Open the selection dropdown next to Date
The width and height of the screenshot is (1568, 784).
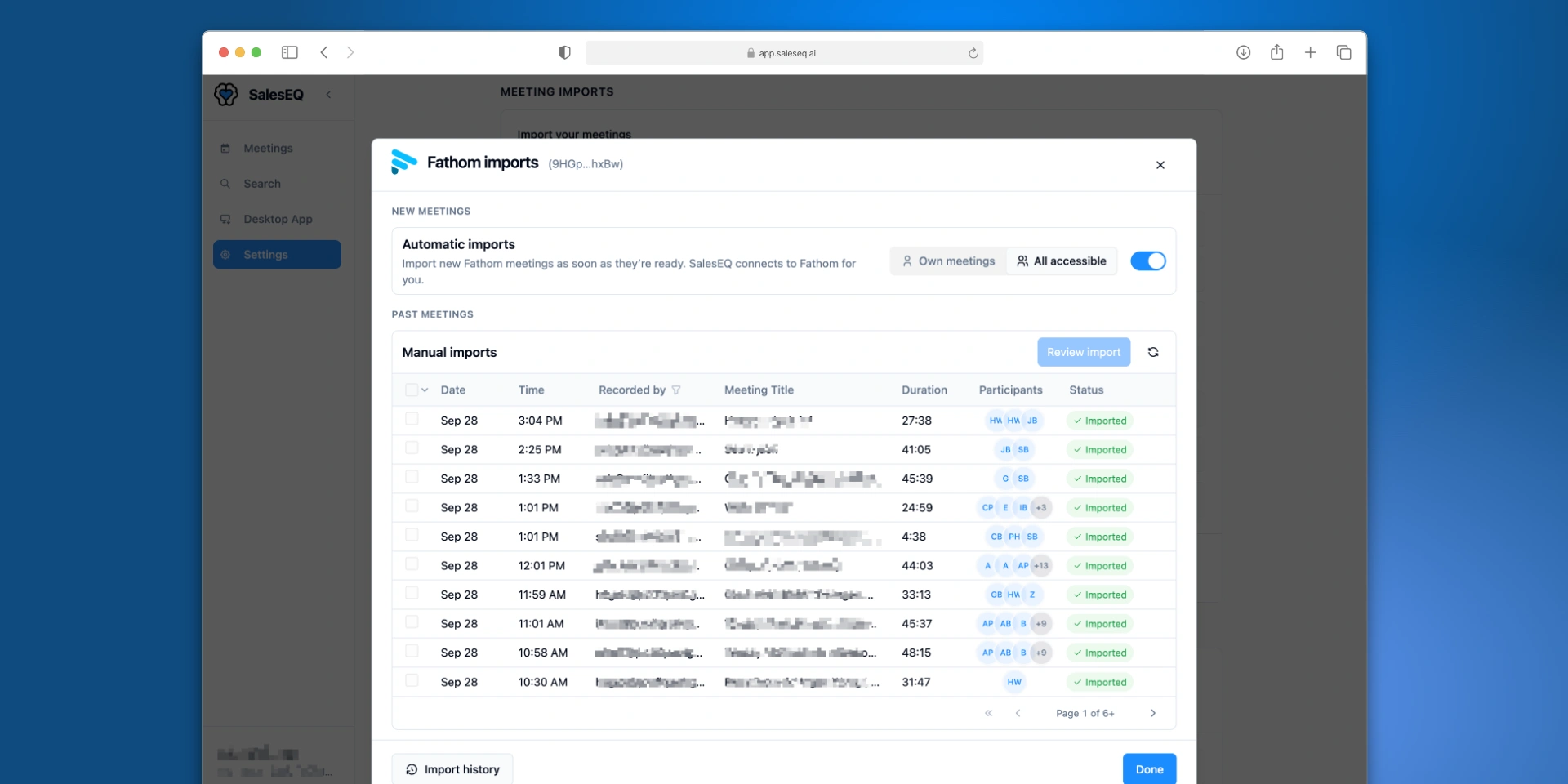[425, 390]
